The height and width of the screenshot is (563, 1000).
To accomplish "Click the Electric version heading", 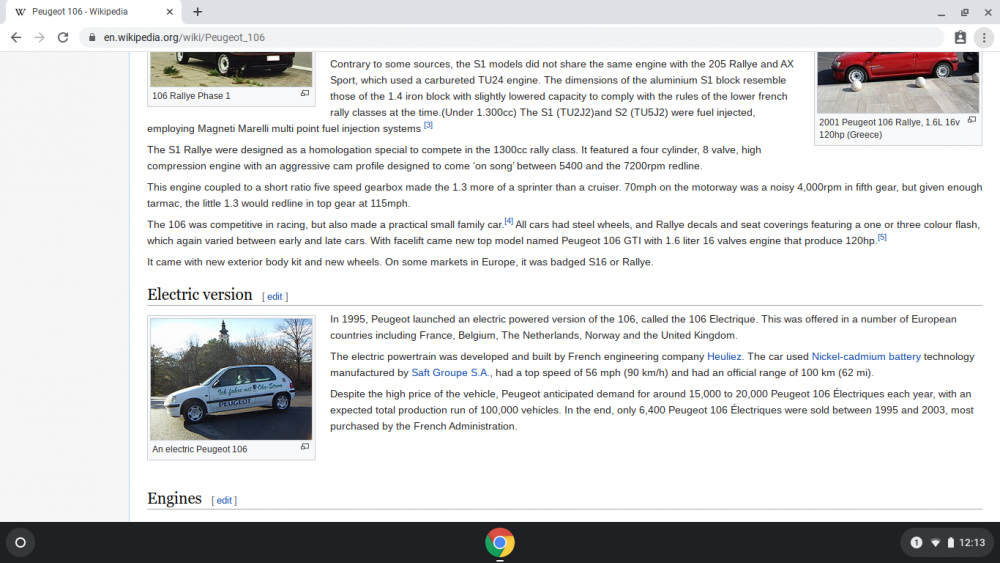I will (200, 295).
